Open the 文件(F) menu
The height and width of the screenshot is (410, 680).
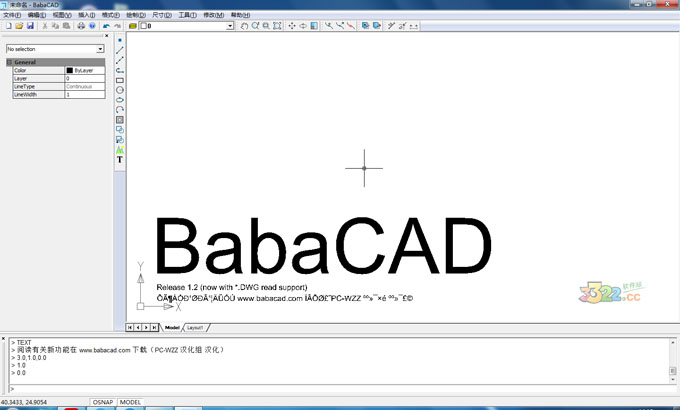click(12, 15)
